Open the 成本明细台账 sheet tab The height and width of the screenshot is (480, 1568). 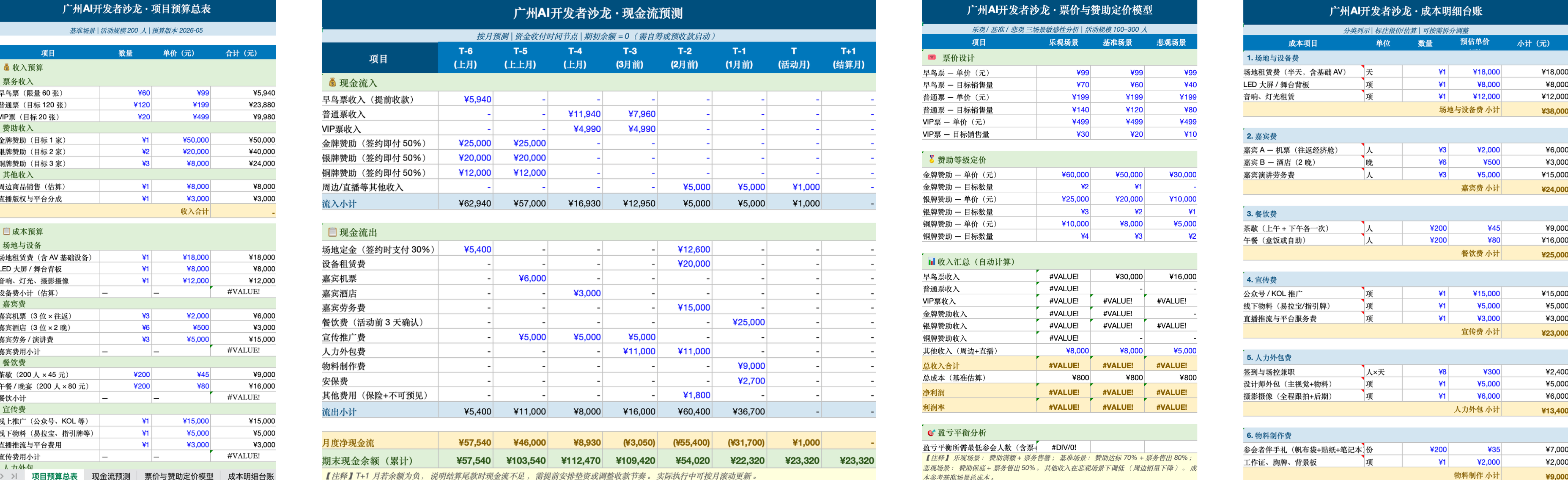250,476
